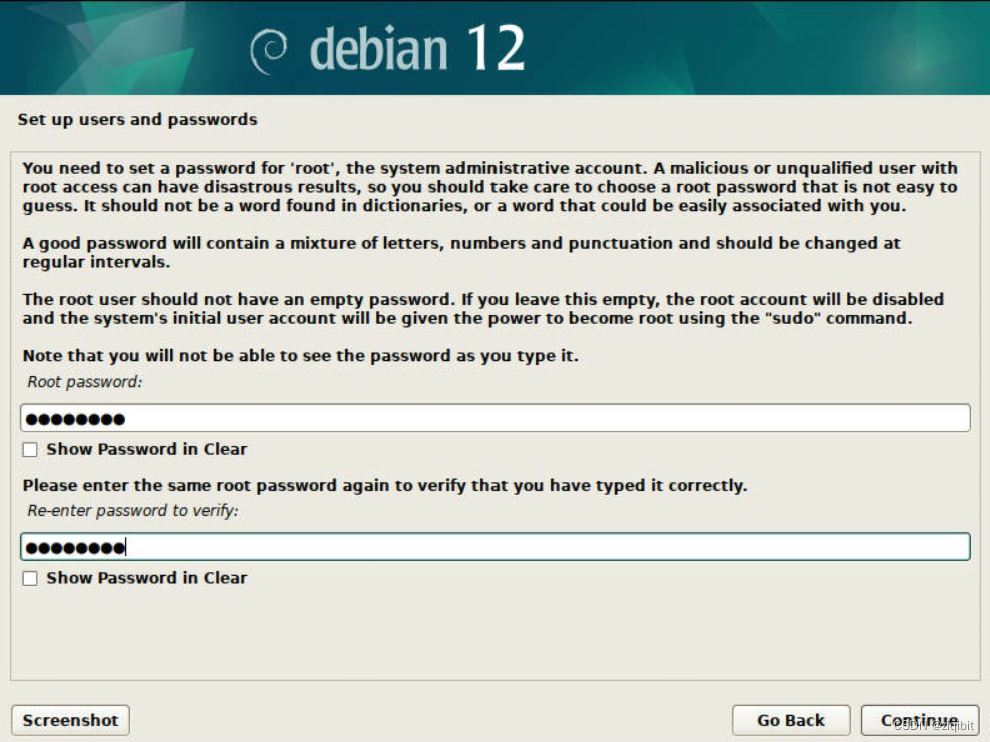Screen dimensions: 990x742
Task: Enable the checkbox below the Root password field
Action: [x=30, y=450]
